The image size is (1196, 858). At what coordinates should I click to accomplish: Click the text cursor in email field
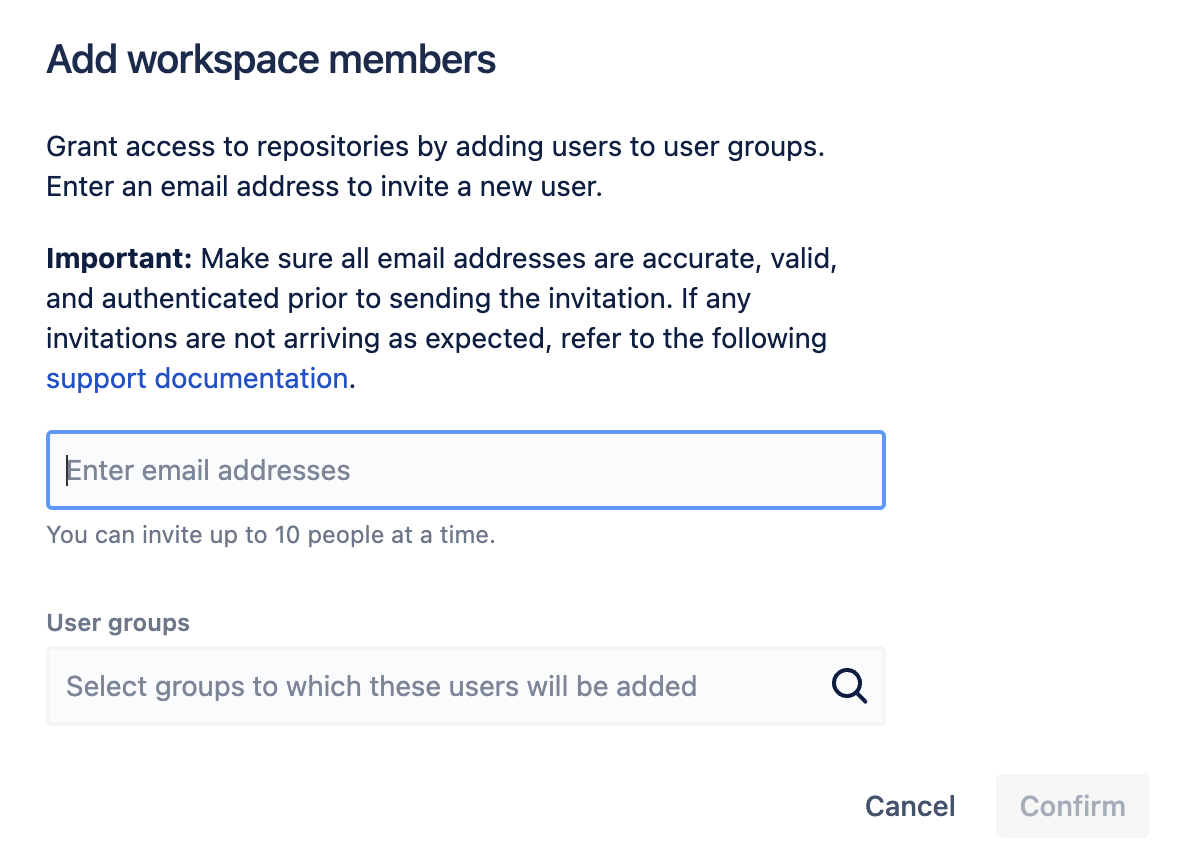point(68,470)
